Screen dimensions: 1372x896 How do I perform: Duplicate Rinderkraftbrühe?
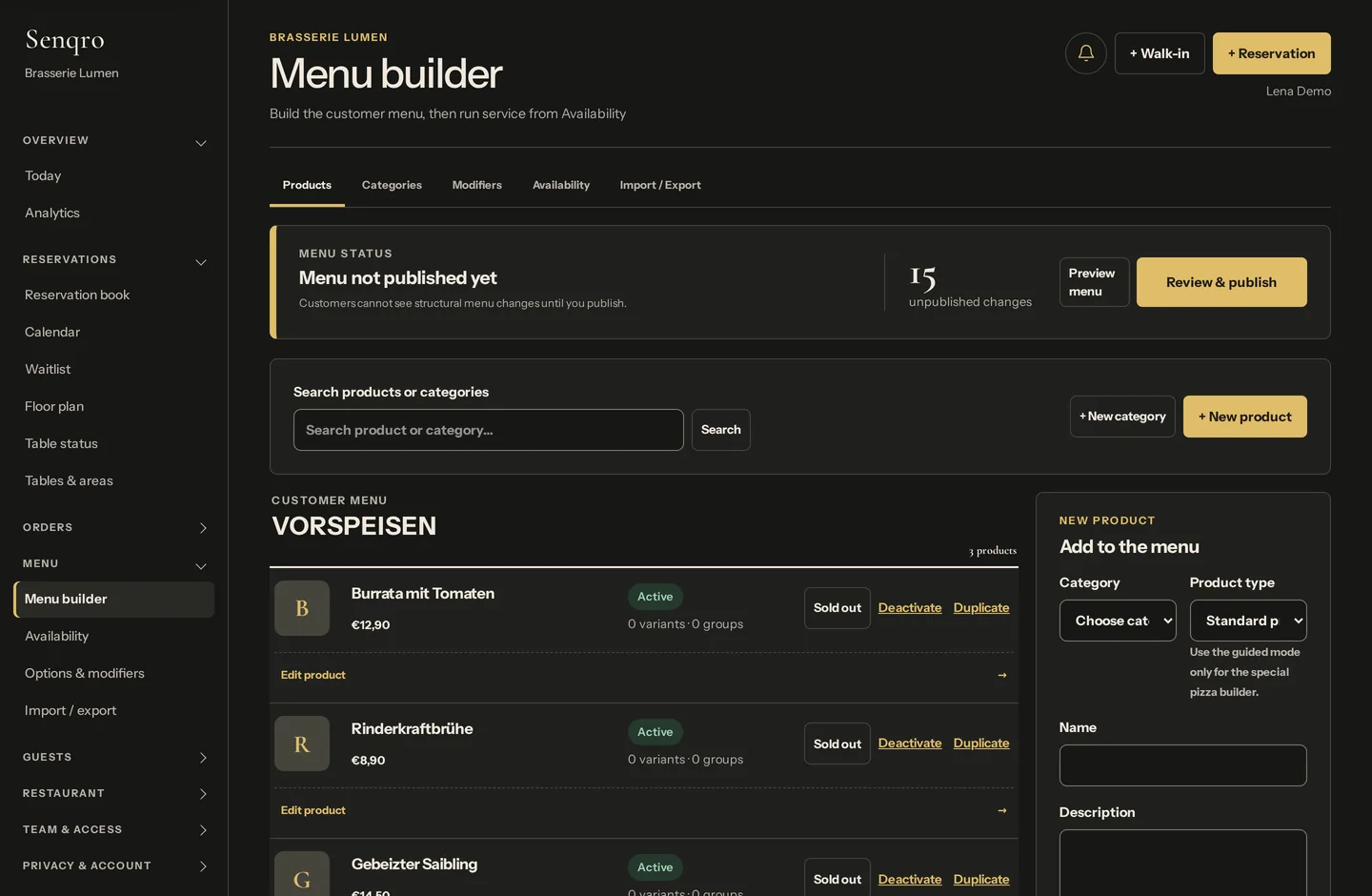click(x=981, y=743)
